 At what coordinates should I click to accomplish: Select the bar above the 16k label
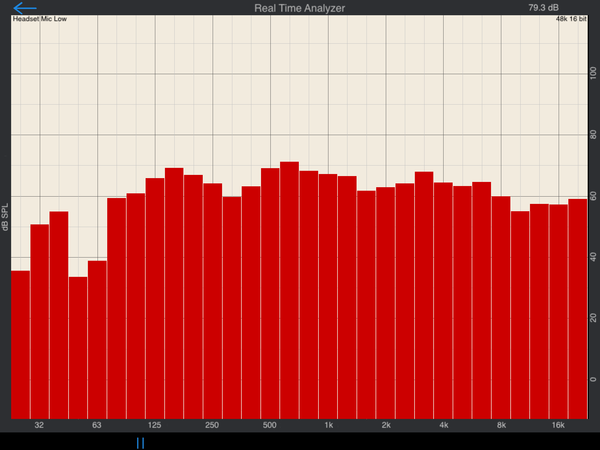pyautogui.click(x=558, y=312)
